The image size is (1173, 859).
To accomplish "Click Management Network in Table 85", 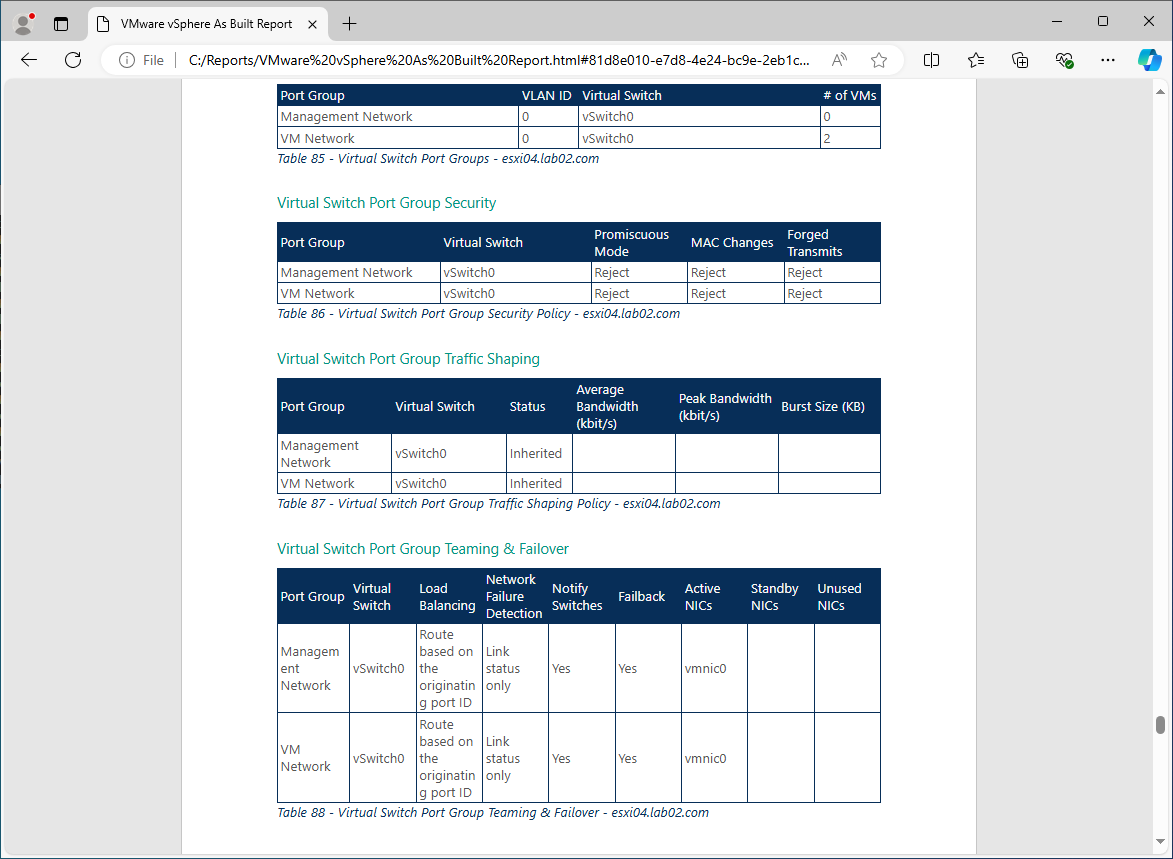I will coord(346,116).
